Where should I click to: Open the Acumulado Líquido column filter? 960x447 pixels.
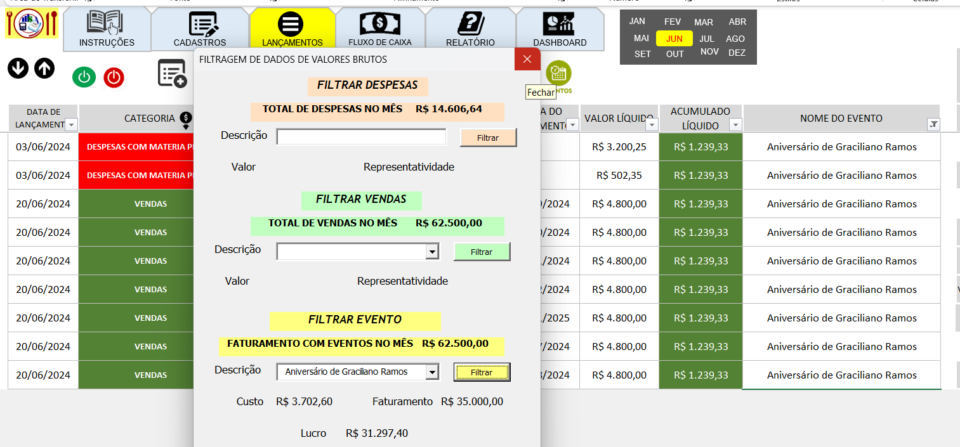click(735, 125)
